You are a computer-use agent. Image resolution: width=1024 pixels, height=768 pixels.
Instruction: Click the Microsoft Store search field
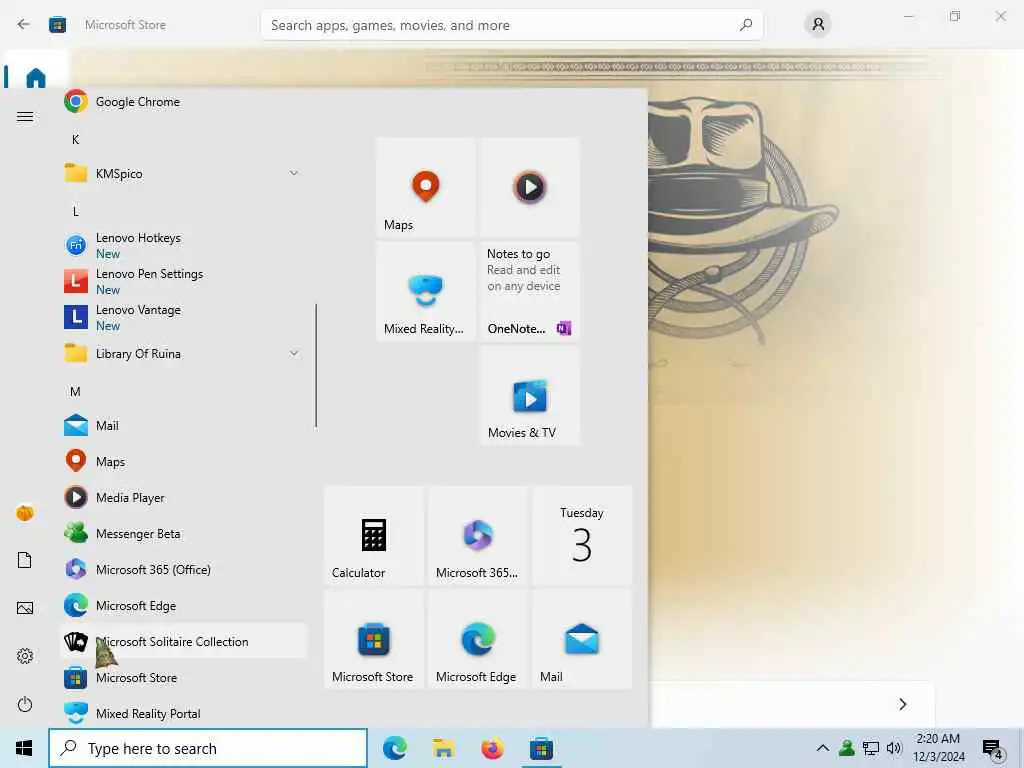pyautogui.click(x=511, y=25)
